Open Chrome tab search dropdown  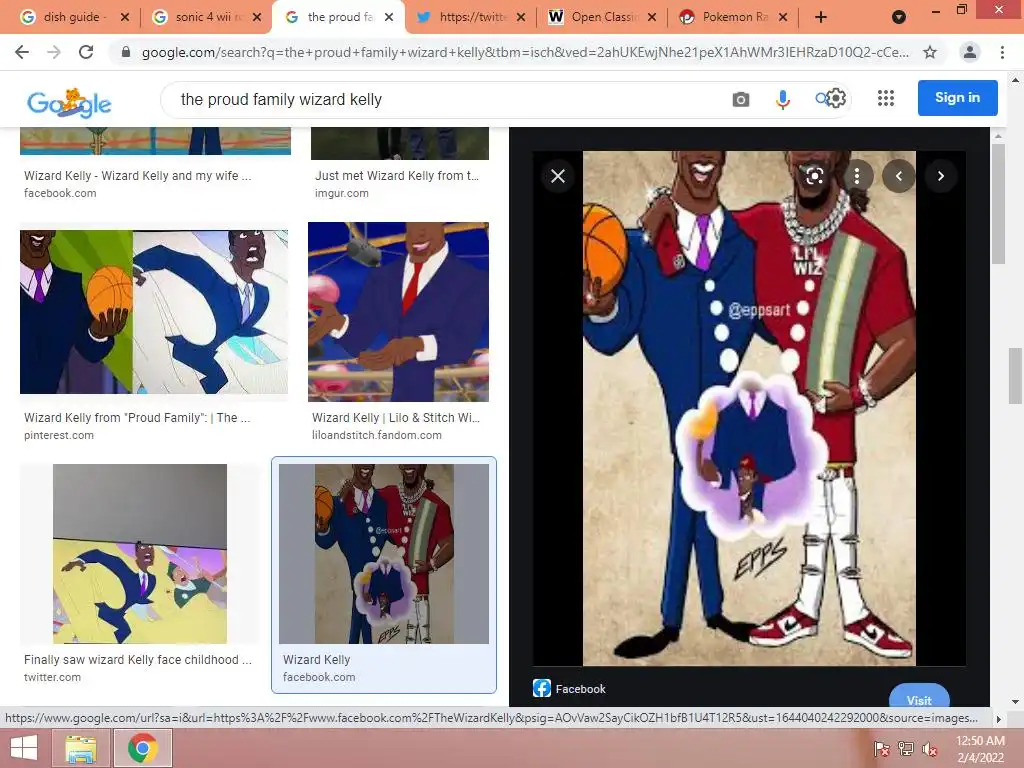tap(899, 17)
